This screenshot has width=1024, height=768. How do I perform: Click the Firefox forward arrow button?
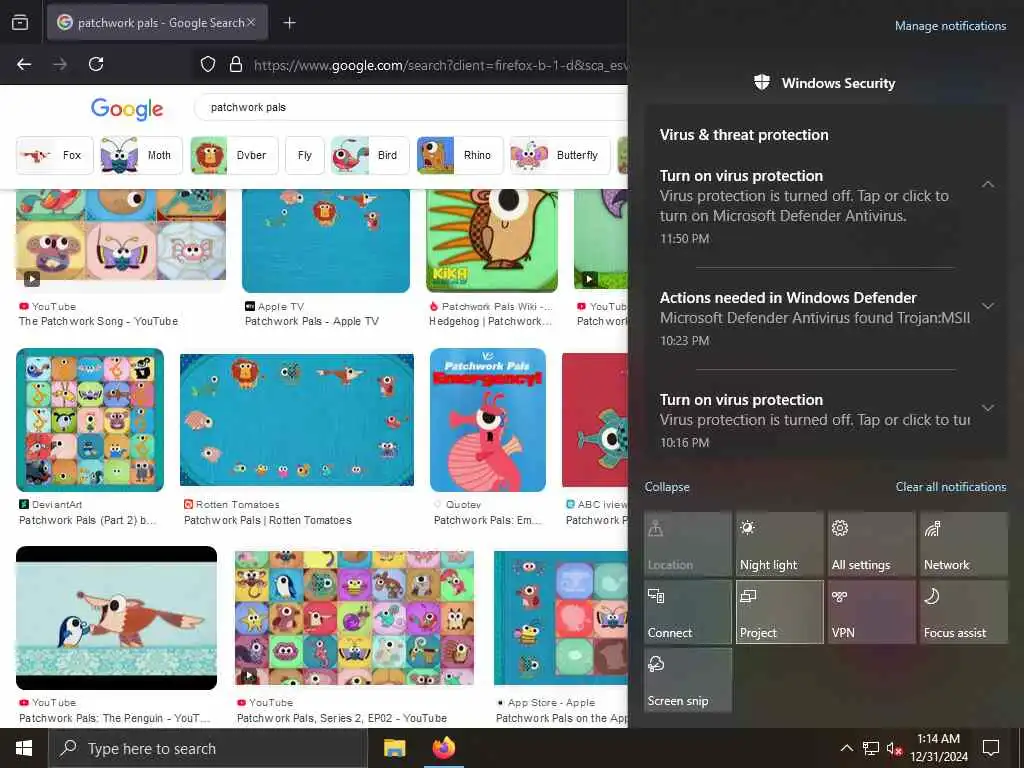tap(60, 64)
